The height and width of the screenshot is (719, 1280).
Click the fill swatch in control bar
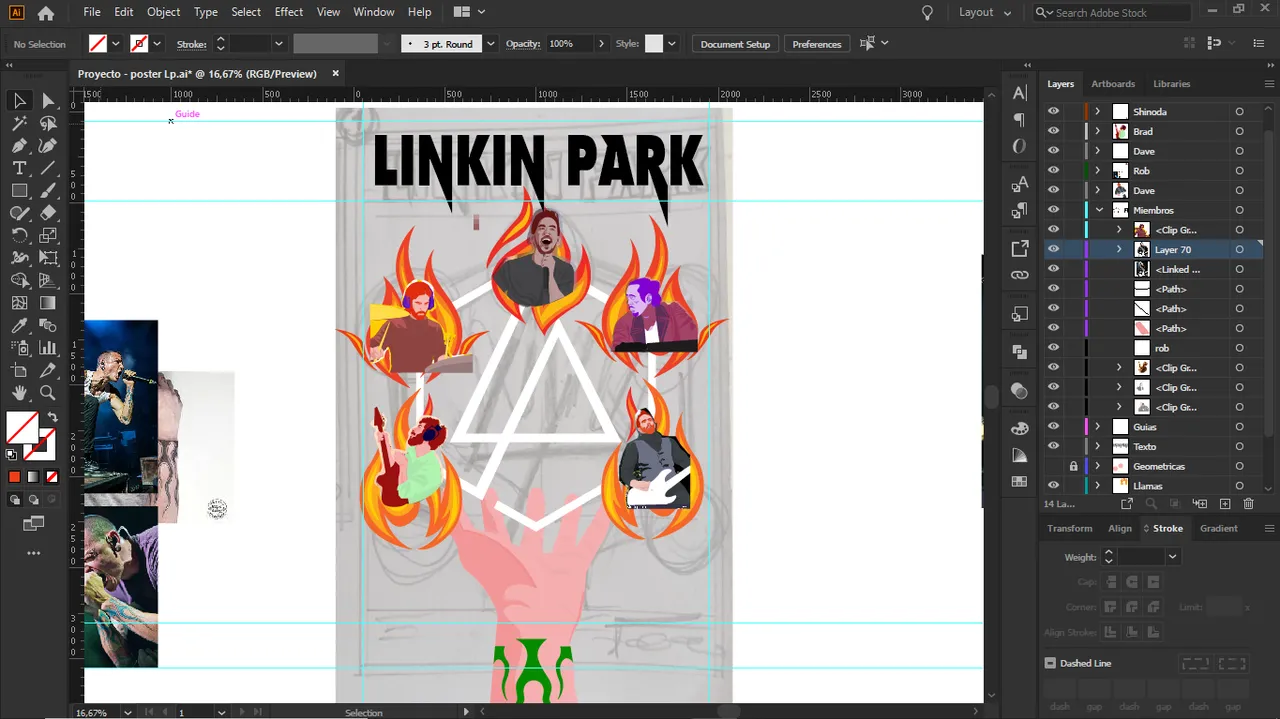(98, 44)
